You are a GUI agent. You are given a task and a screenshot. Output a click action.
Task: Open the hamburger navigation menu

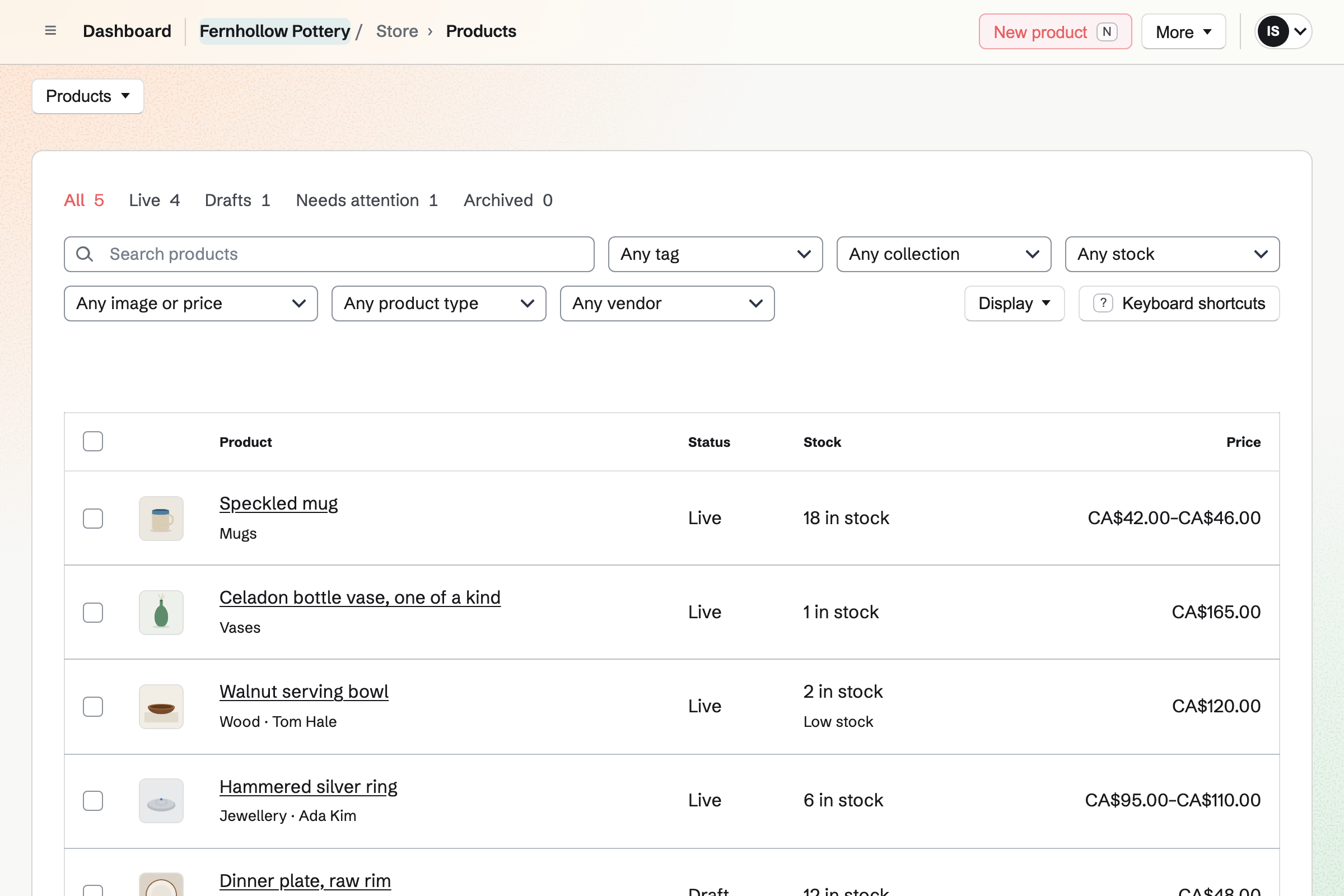(50, 31)
